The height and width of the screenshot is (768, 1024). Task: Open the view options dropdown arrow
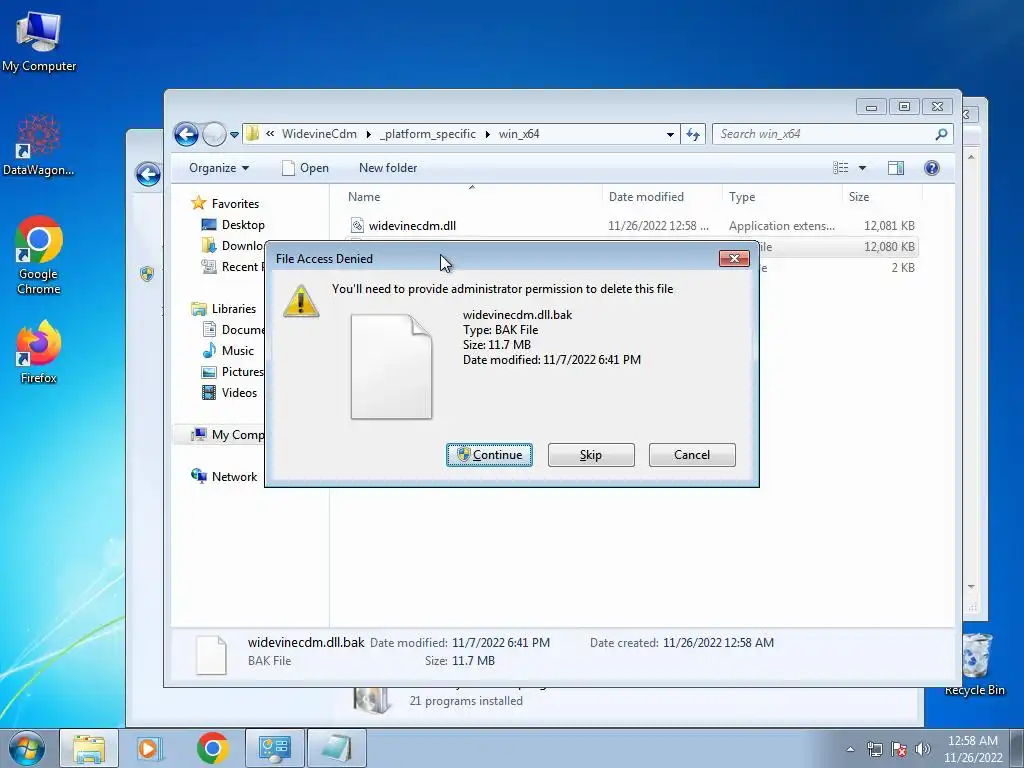click(x=862, y=168)
